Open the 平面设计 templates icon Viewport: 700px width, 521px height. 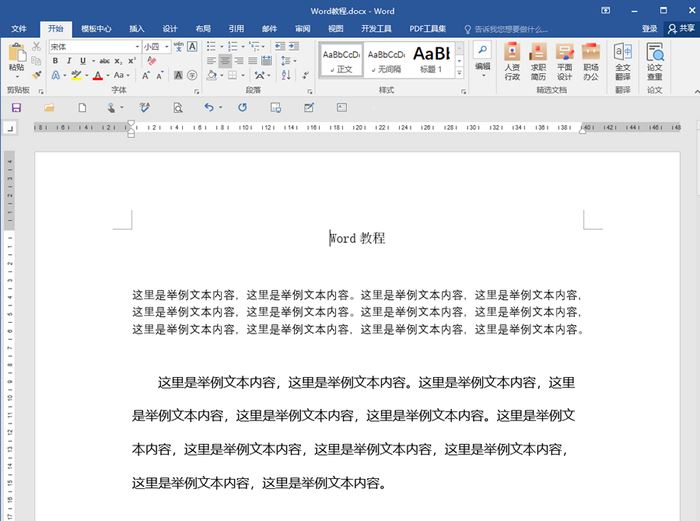click(x=564, y=62)
